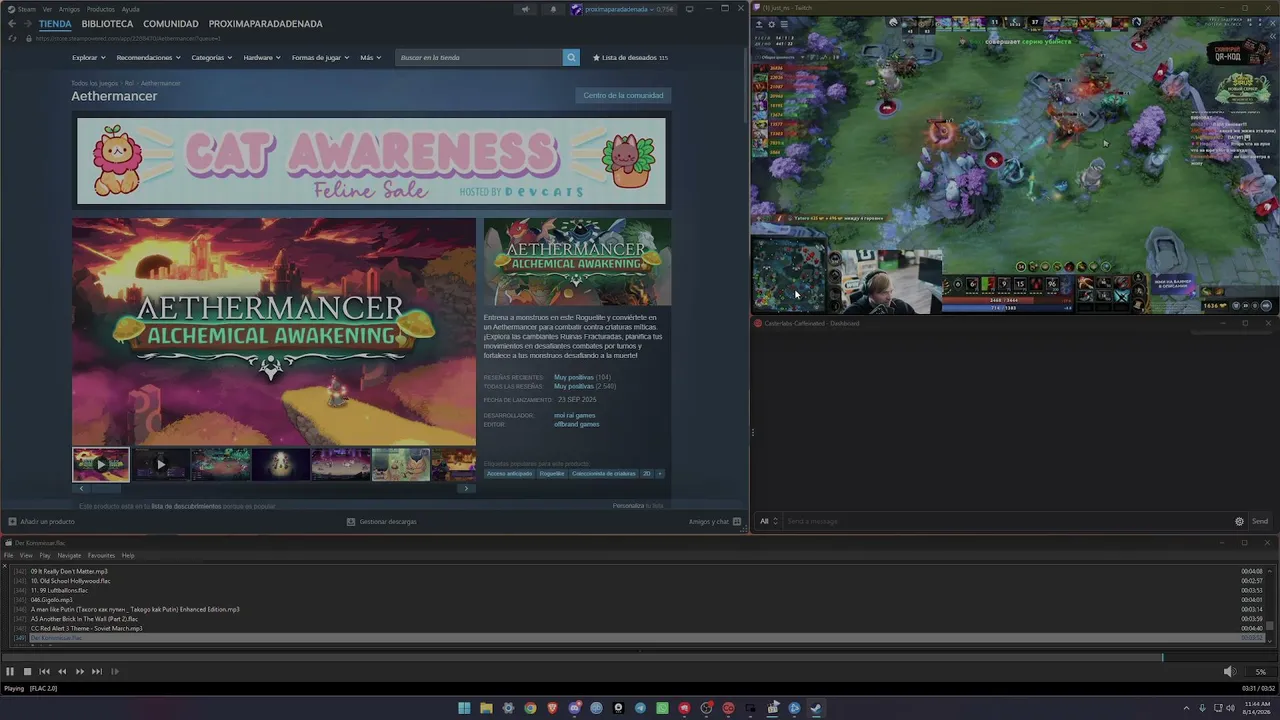1280x720 pixels.
Task: Open the media player File menu
Action: (9, 556)
